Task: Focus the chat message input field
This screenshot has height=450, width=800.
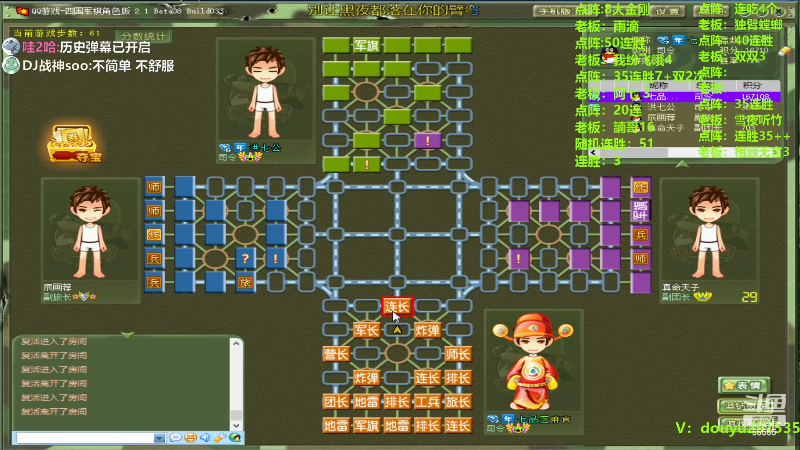Action: (85, 438)
